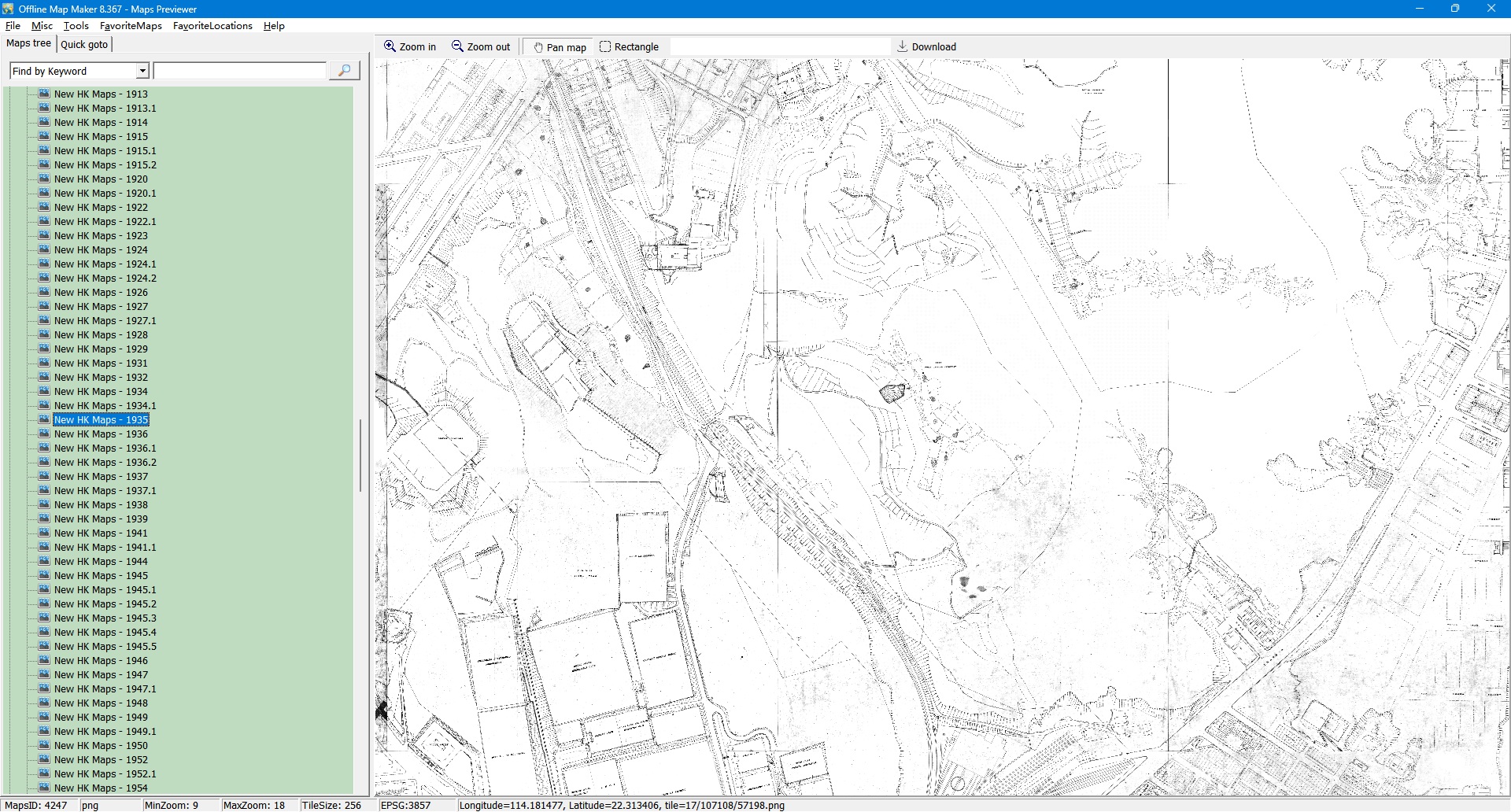The width and height of the screenshot is (1511, 812).
Task: Click map icon beside New HK Maps - 1954
Action: pos(44,788)
